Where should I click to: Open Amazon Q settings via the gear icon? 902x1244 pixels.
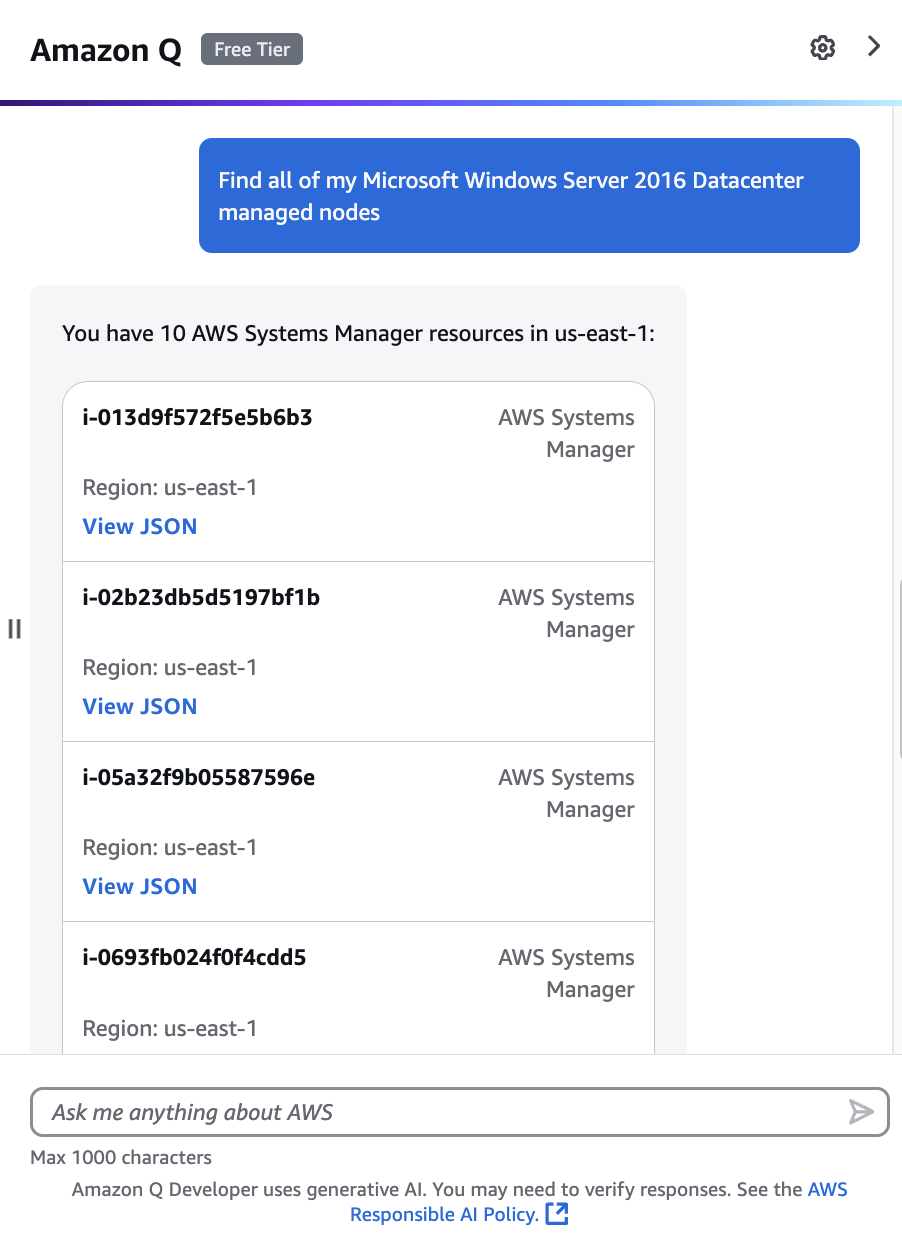coord(822,48)
